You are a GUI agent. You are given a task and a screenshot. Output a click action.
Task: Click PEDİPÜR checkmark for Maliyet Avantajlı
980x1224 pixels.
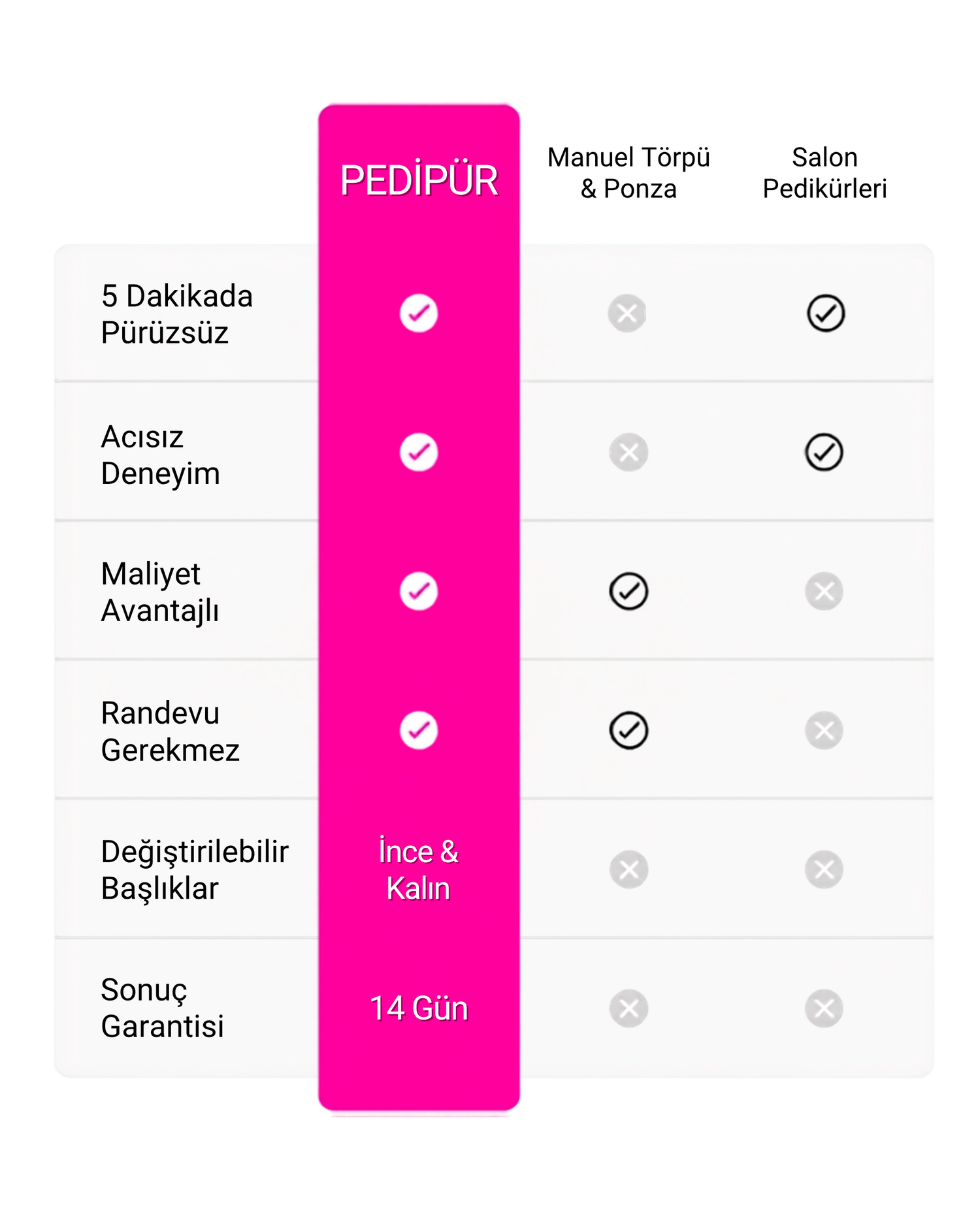pyautogui.click(x=419, y=591)
